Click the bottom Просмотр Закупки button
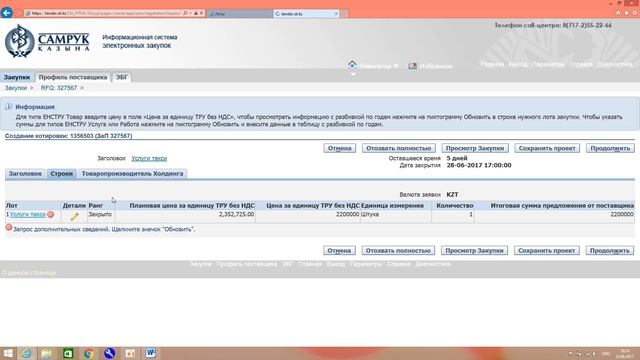This screenshot has width=640, height=360. pos(474,250)
